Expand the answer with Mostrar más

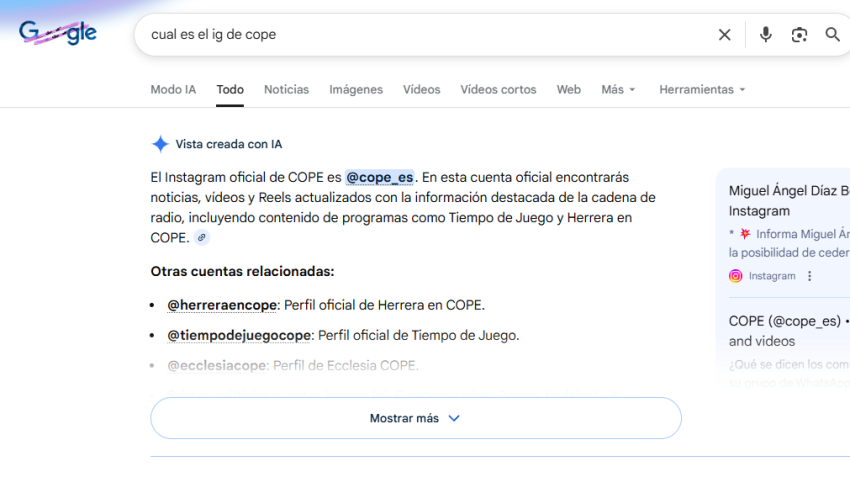[416, 418]
